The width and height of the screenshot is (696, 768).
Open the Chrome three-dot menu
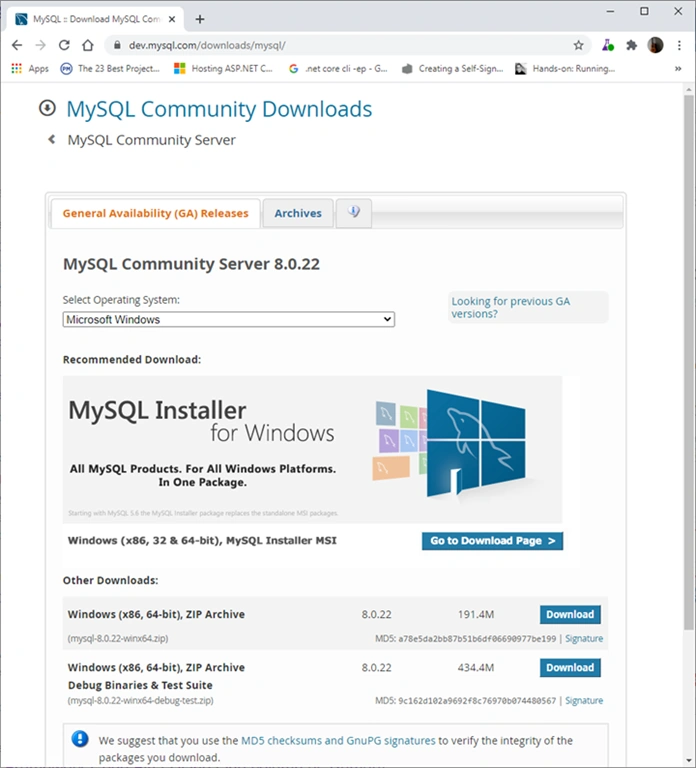[679, 46]
